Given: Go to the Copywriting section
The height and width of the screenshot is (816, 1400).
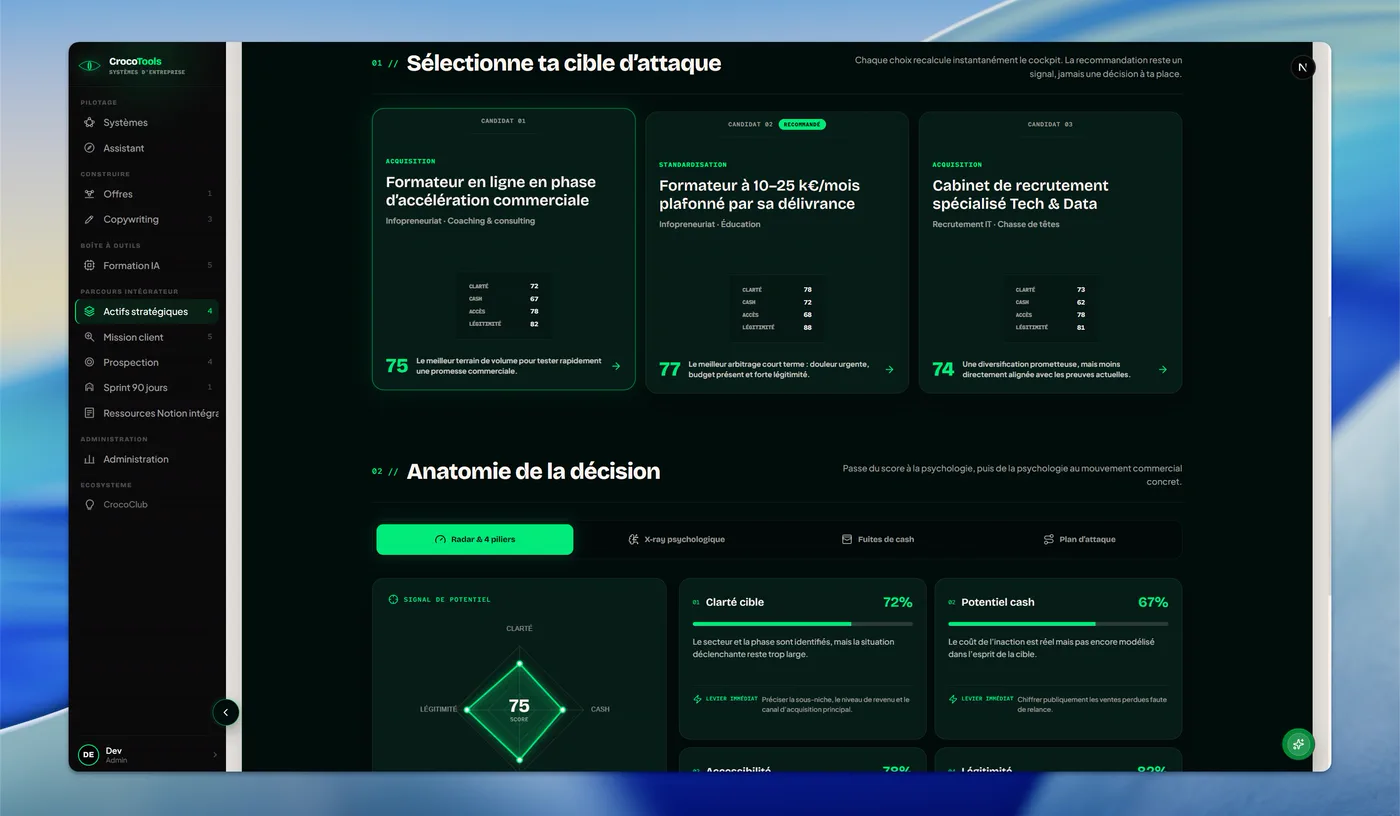Looking at the screenshot, I should (x=147, y=219).
